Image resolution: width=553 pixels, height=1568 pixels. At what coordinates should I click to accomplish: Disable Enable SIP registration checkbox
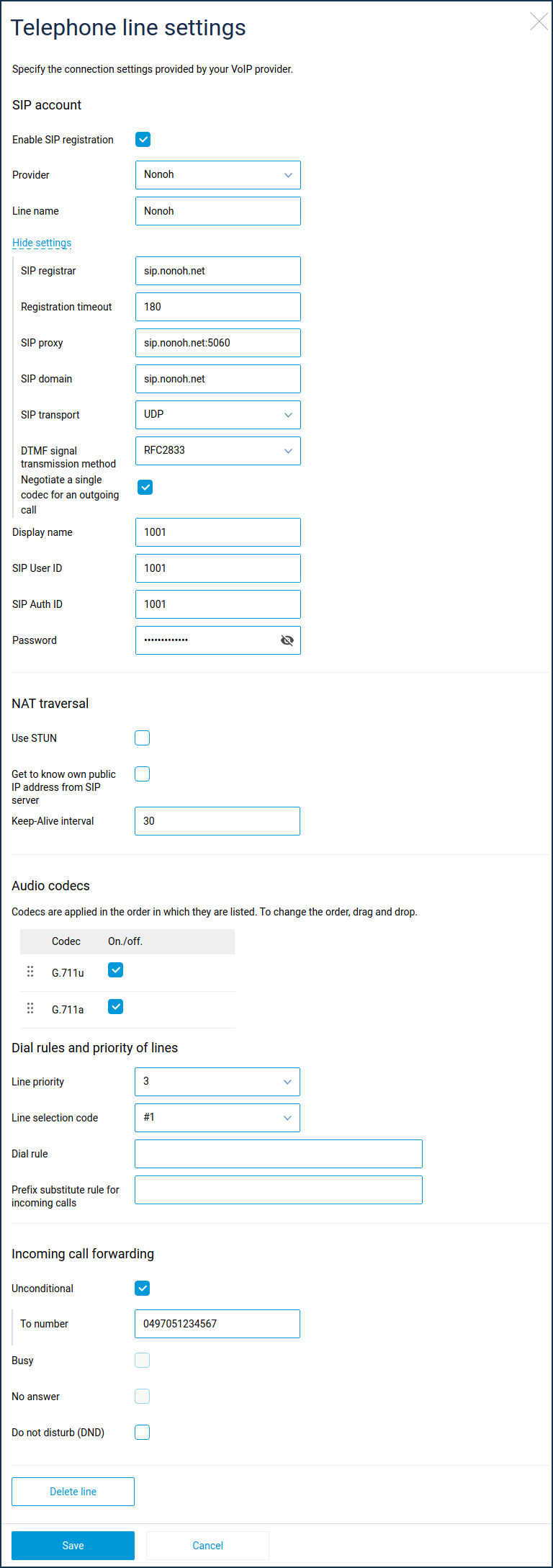(x=143, y=140)
